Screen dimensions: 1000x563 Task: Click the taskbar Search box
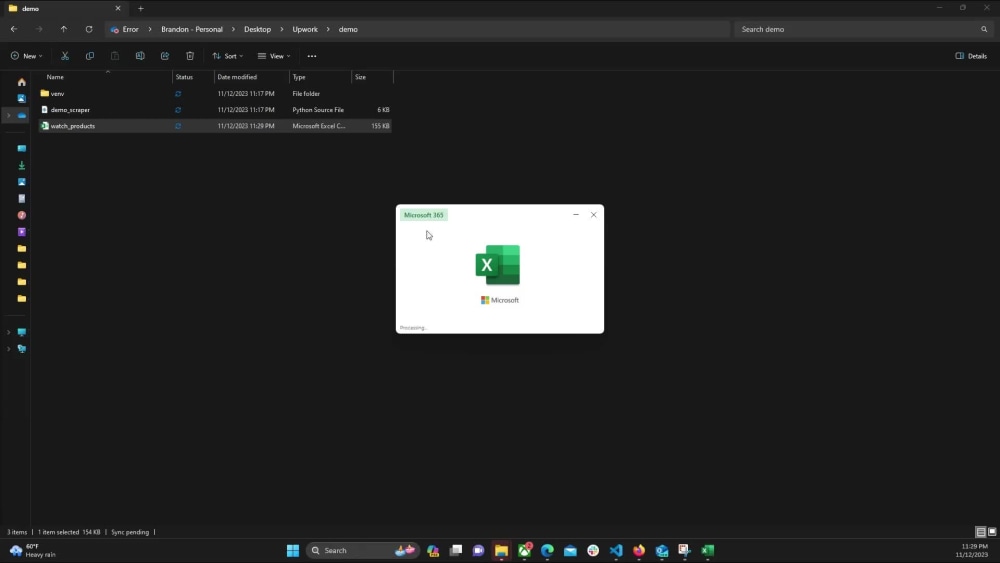pos(362,550)
